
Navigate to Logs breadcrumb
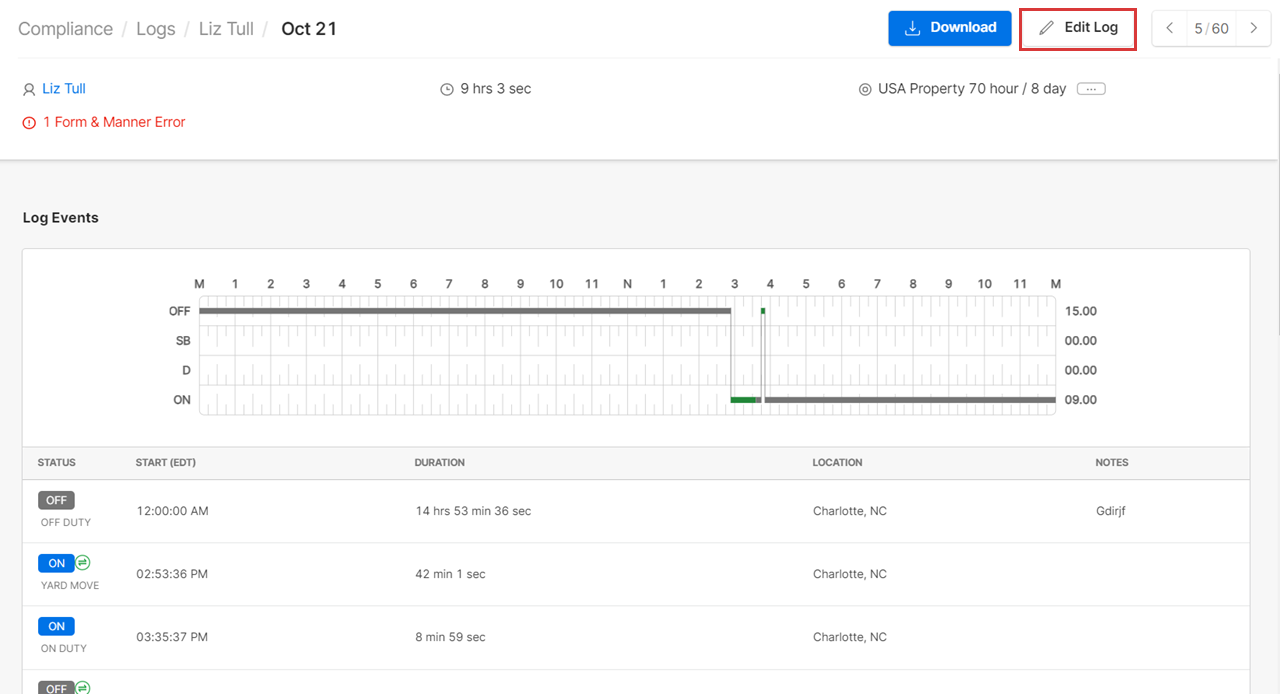[x=156, y=29]
